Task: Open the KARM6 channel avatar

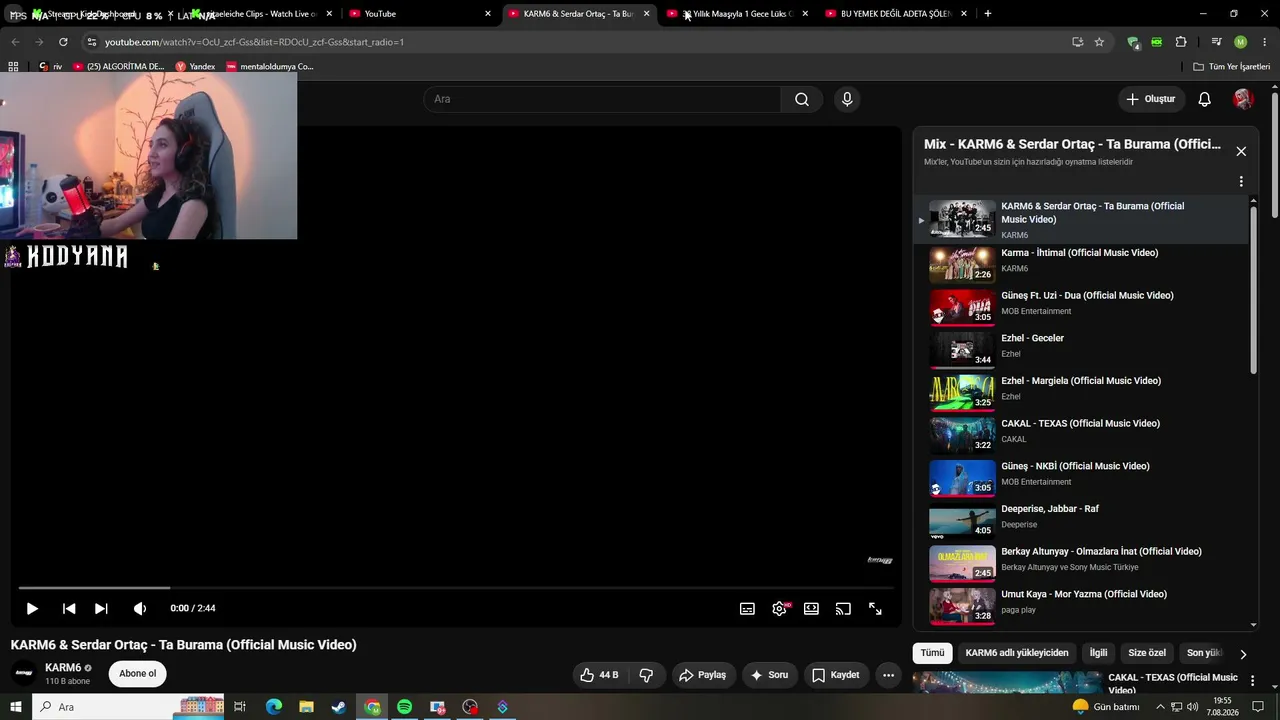Action: [x=24, y=673]
